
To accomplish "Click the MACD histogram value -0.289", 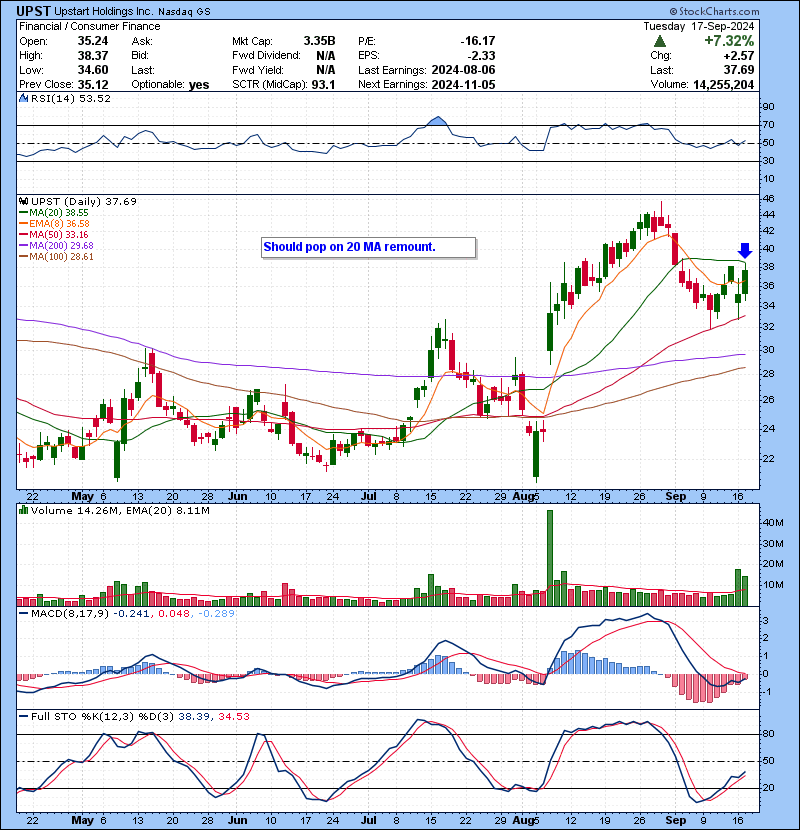I will (x=217, y=613).
